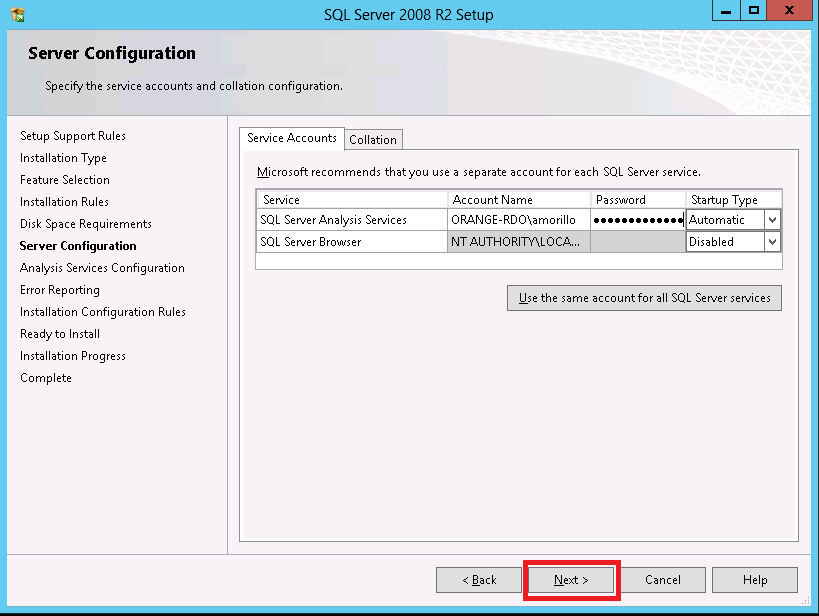Open the Analysis Services Startup Type dropdown
The height and width of the screenshot is (616, 819).
(x=772, y=220)
